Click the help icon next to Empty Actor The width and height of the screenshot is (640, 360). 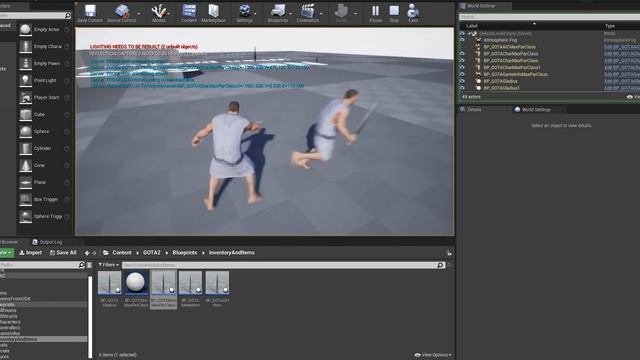point(67,30)
